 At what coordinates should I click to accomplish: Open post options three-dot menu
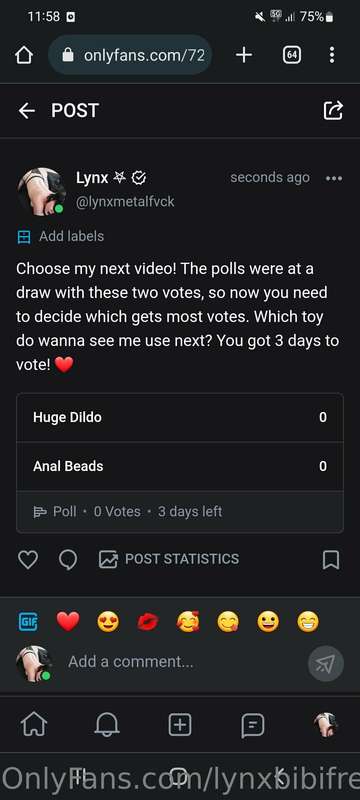click(x=334, y=178)
